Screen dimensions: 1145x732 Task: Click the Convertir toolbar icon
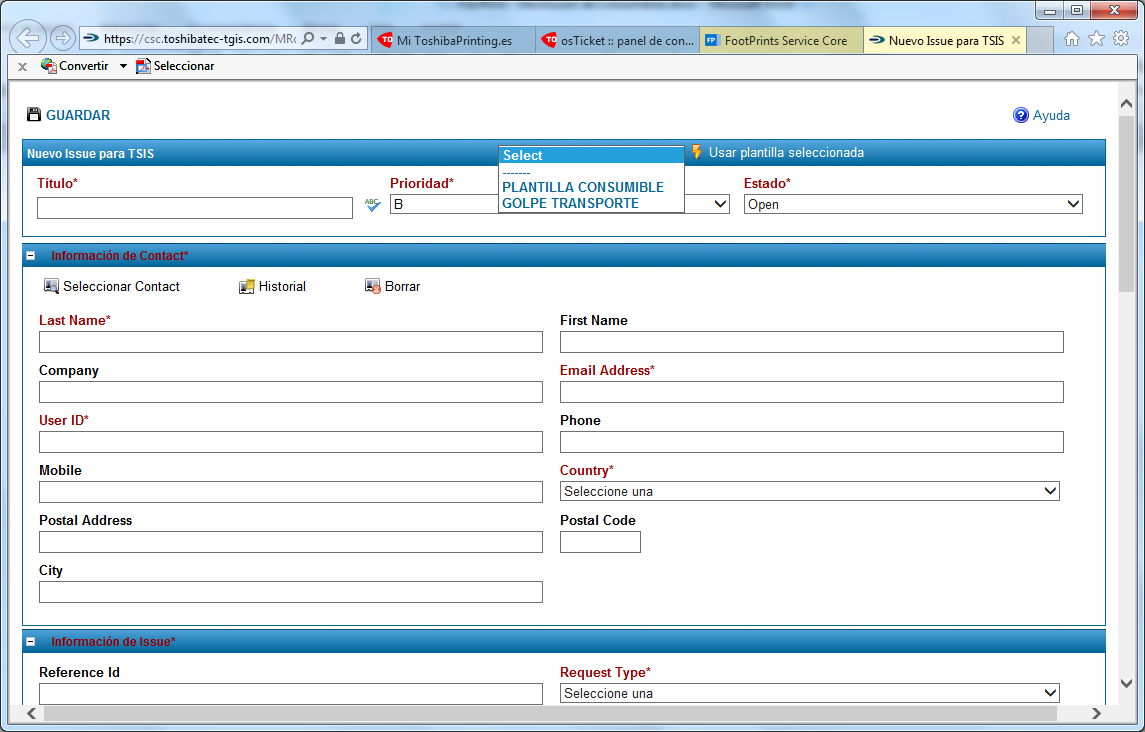[x=48, y=66]
